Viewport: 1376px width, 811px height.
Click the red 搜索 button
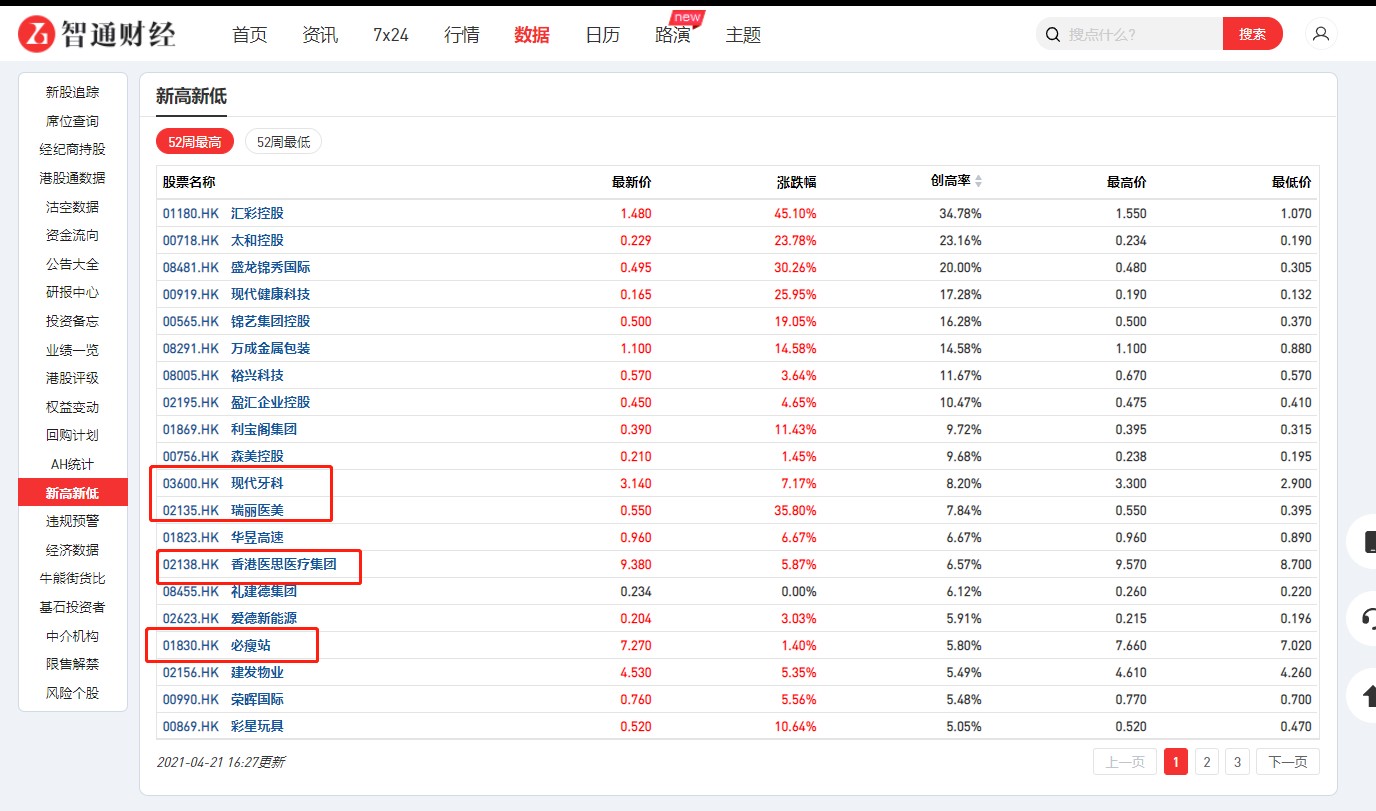tap(1252, 34)
